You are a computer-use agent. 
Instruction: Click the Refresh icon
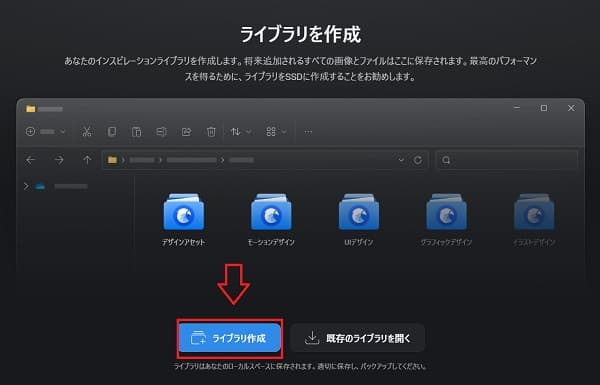click(x=418, y=160)
